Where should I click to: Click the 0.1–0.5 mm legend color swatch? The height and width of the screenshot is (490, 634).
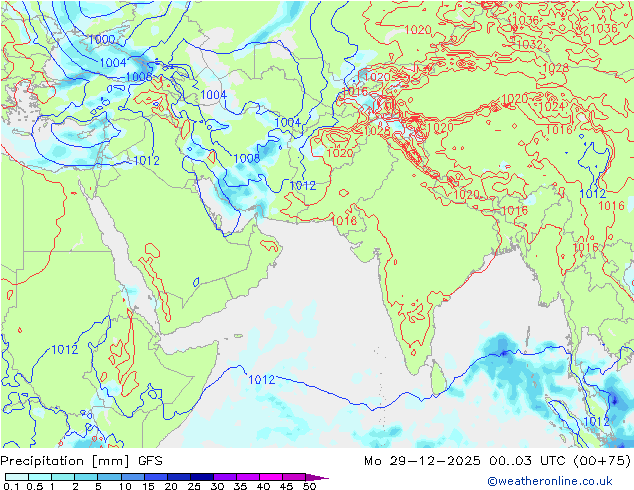click(x=17, y=477)
